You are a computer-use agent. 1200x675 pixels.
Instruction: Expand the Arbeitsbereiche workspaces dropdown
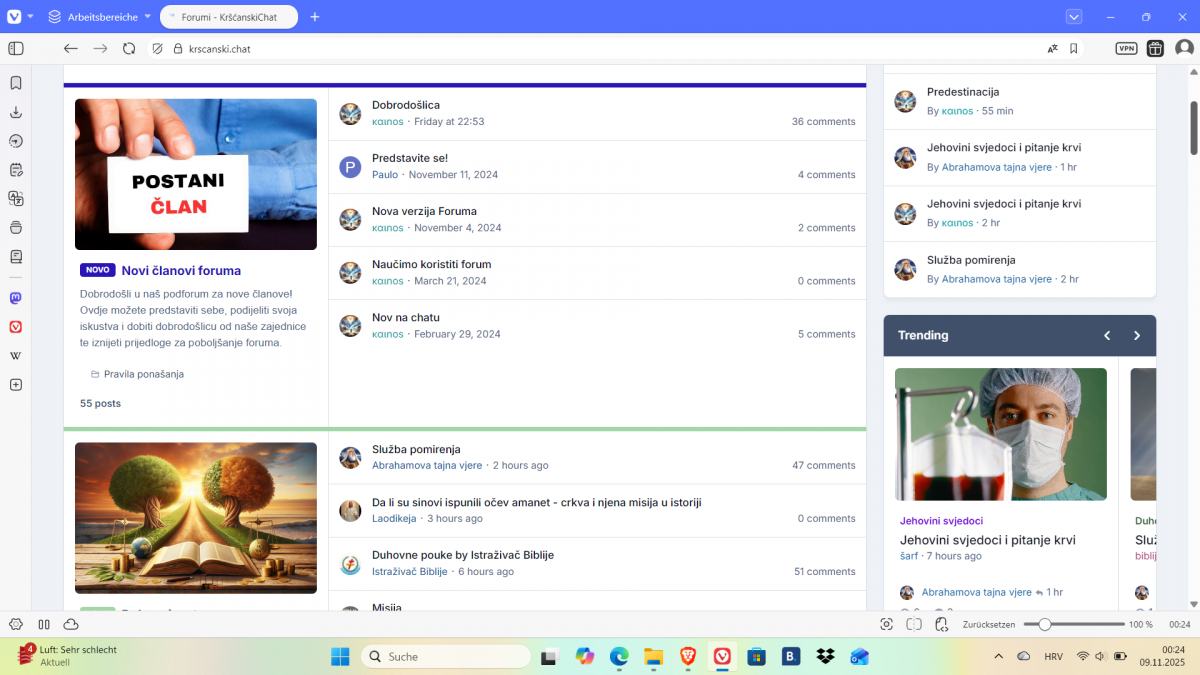[98, 17]
